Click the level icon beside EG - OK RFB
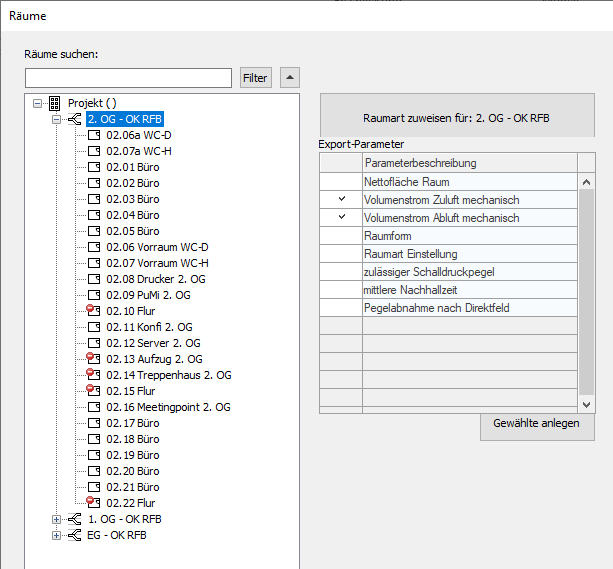613x569 pixels. [74, 535]
